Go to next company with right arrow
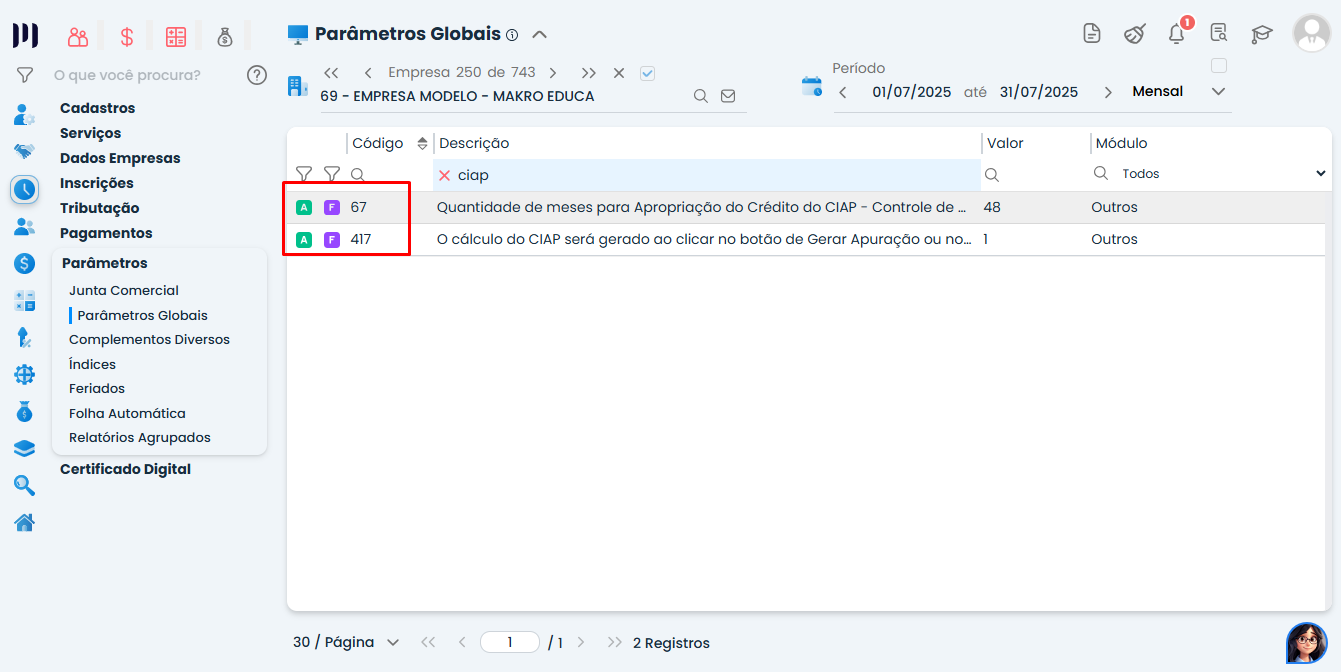 553,73
